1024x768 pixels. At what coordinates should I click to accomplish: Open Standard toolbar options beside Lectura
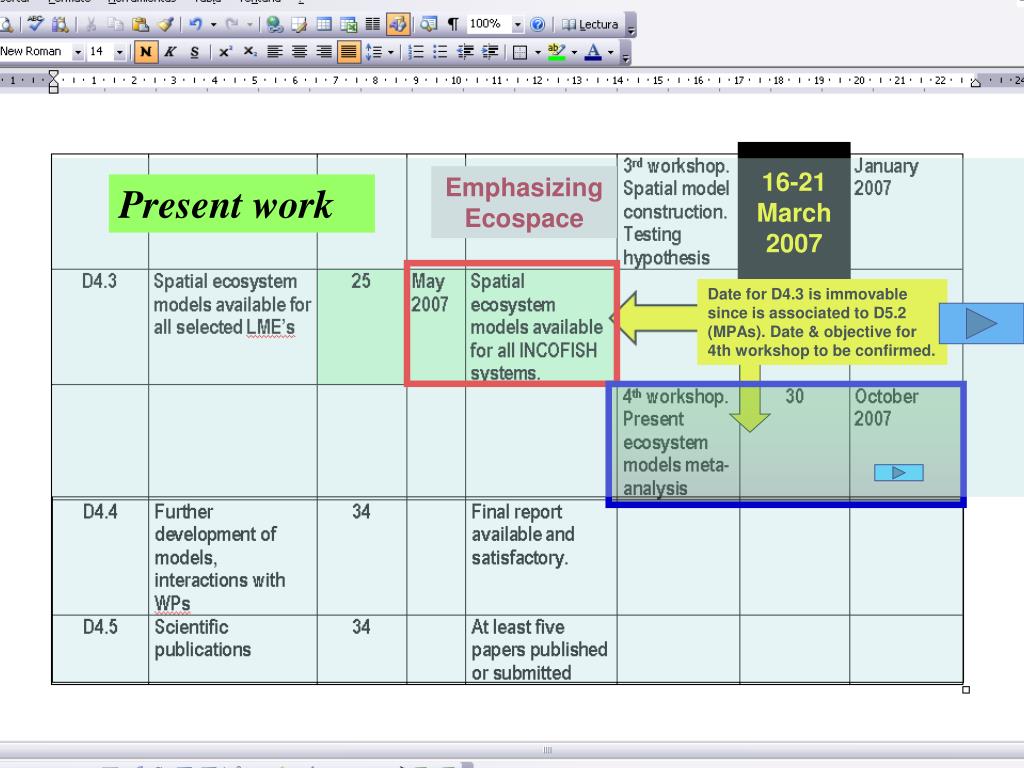(631, 25)
